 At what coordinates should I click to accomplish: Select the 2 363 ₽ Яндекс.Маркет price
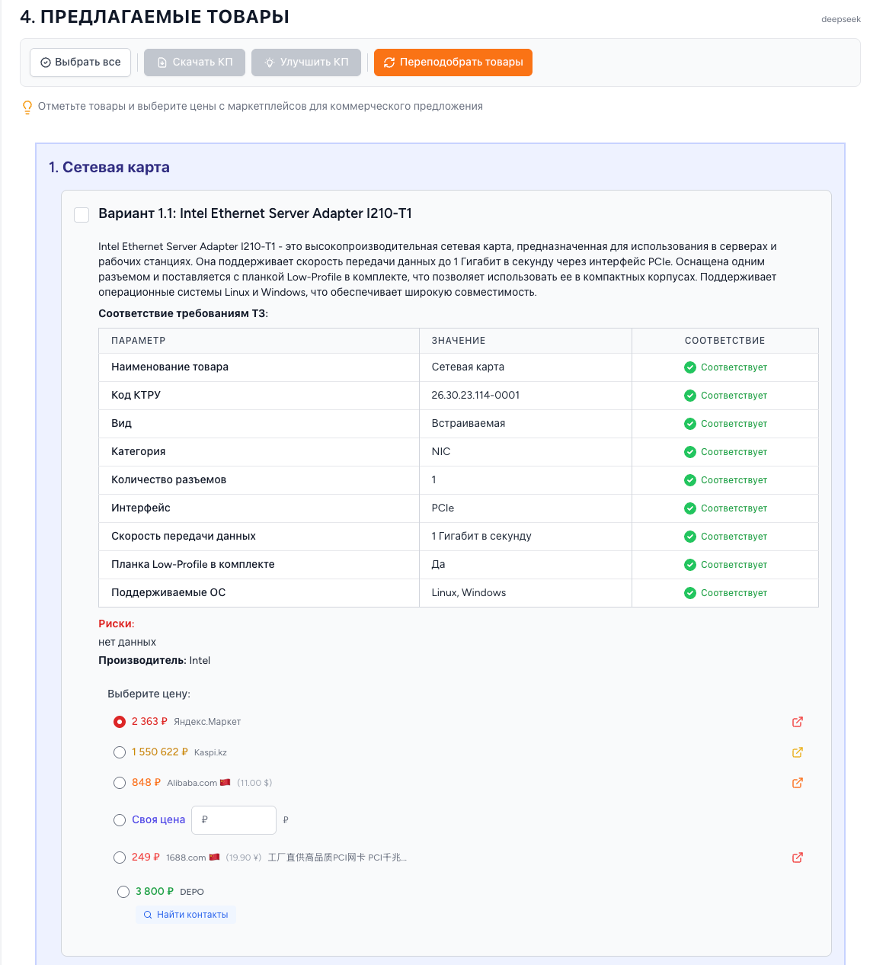[120, 721]
